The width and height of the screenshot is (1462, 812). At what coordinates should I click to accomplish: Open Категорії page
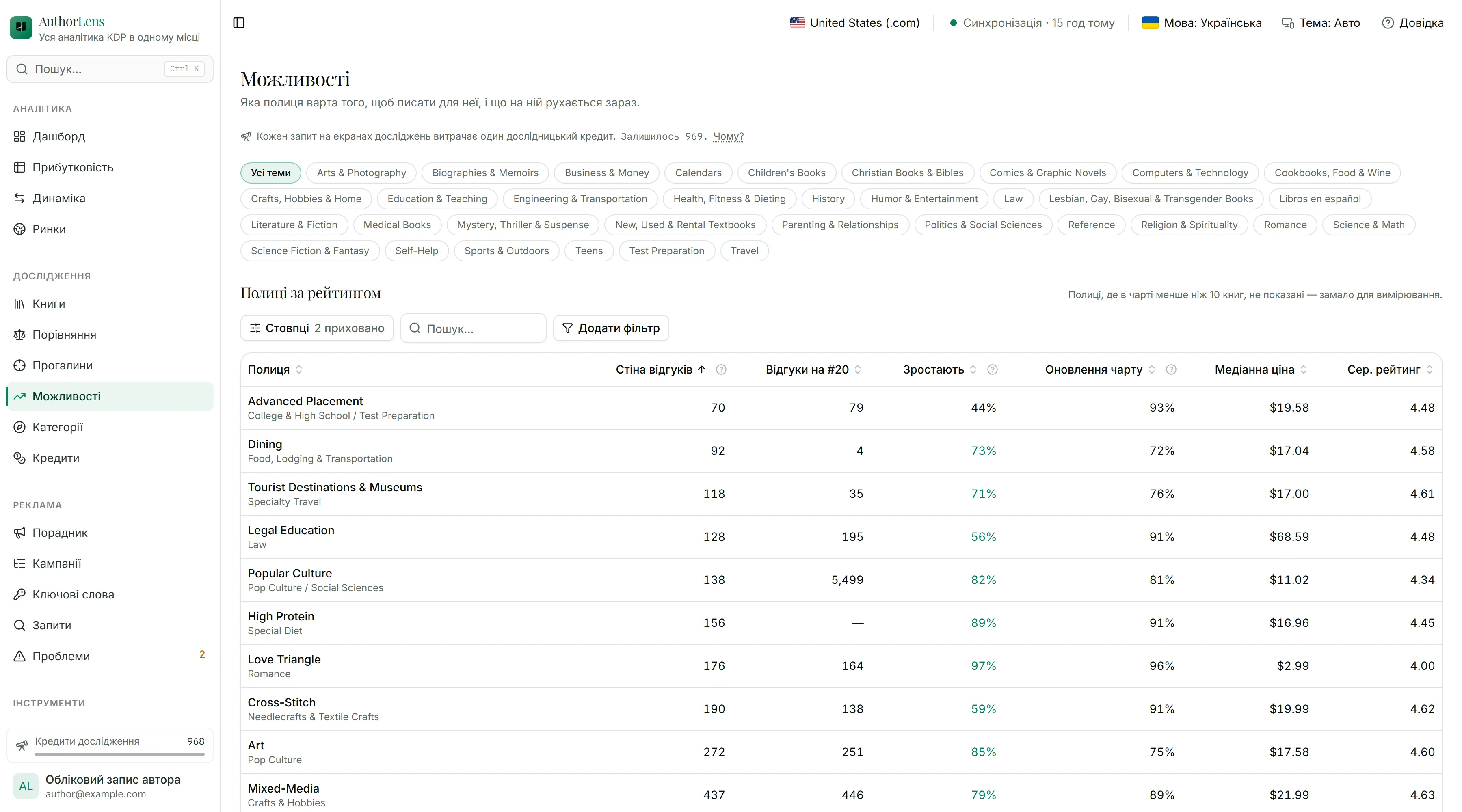(x=110, y=427)
